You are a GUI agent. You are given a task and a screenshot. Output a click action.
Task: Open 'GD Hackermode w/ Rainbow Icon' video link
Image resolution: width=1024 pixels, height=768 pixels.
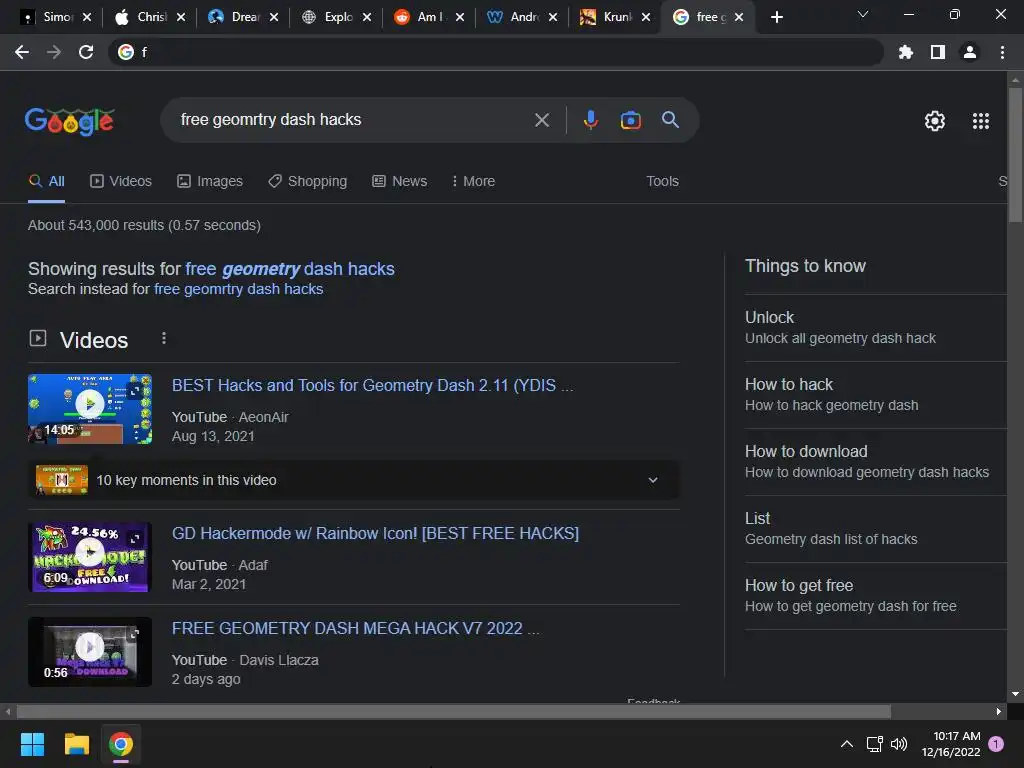pyautogui.click(x=376, y=534)
